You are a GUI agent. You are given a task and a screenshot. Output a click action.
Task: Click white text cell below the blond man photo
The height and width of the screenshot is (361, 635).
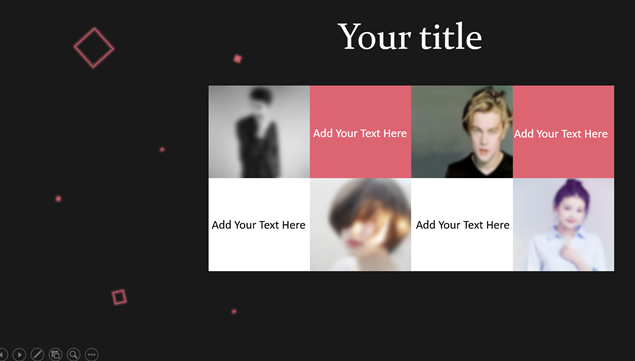click(462, 224)
